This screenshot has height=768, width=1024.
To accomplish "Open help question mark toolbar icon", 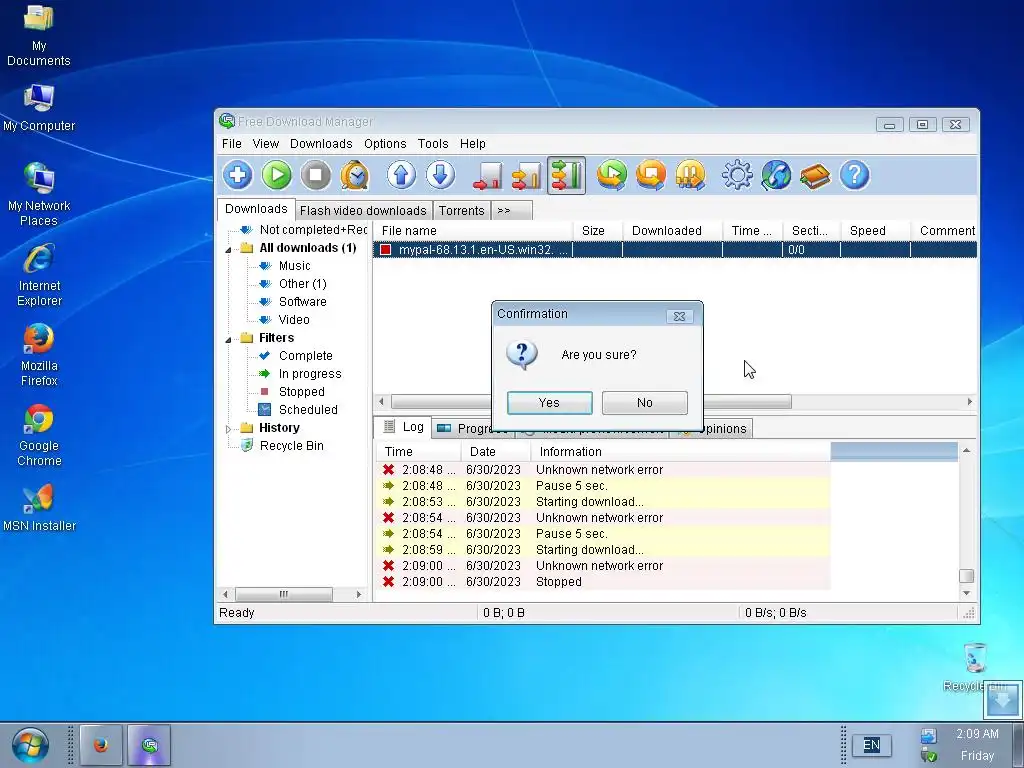I will coord(855,175).
